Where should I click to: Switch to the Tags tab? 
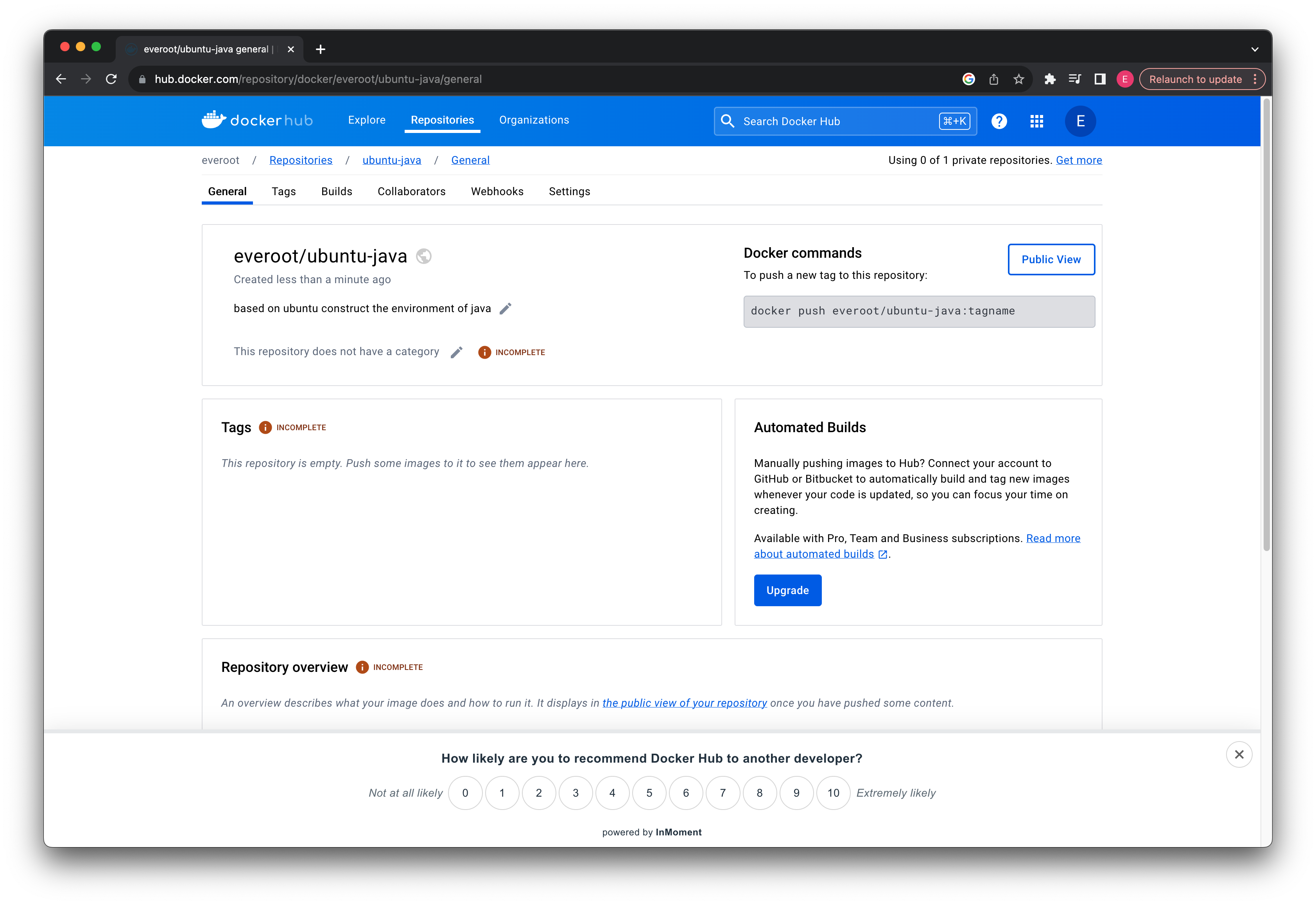tap(284, 192)
